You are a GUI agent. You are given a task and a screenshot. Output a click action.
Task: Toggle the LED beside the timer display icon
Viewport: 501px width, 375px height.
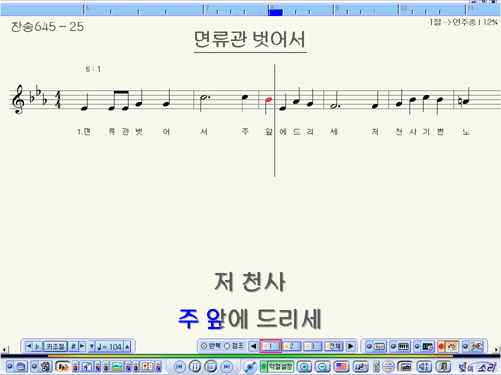click(417, 347)
